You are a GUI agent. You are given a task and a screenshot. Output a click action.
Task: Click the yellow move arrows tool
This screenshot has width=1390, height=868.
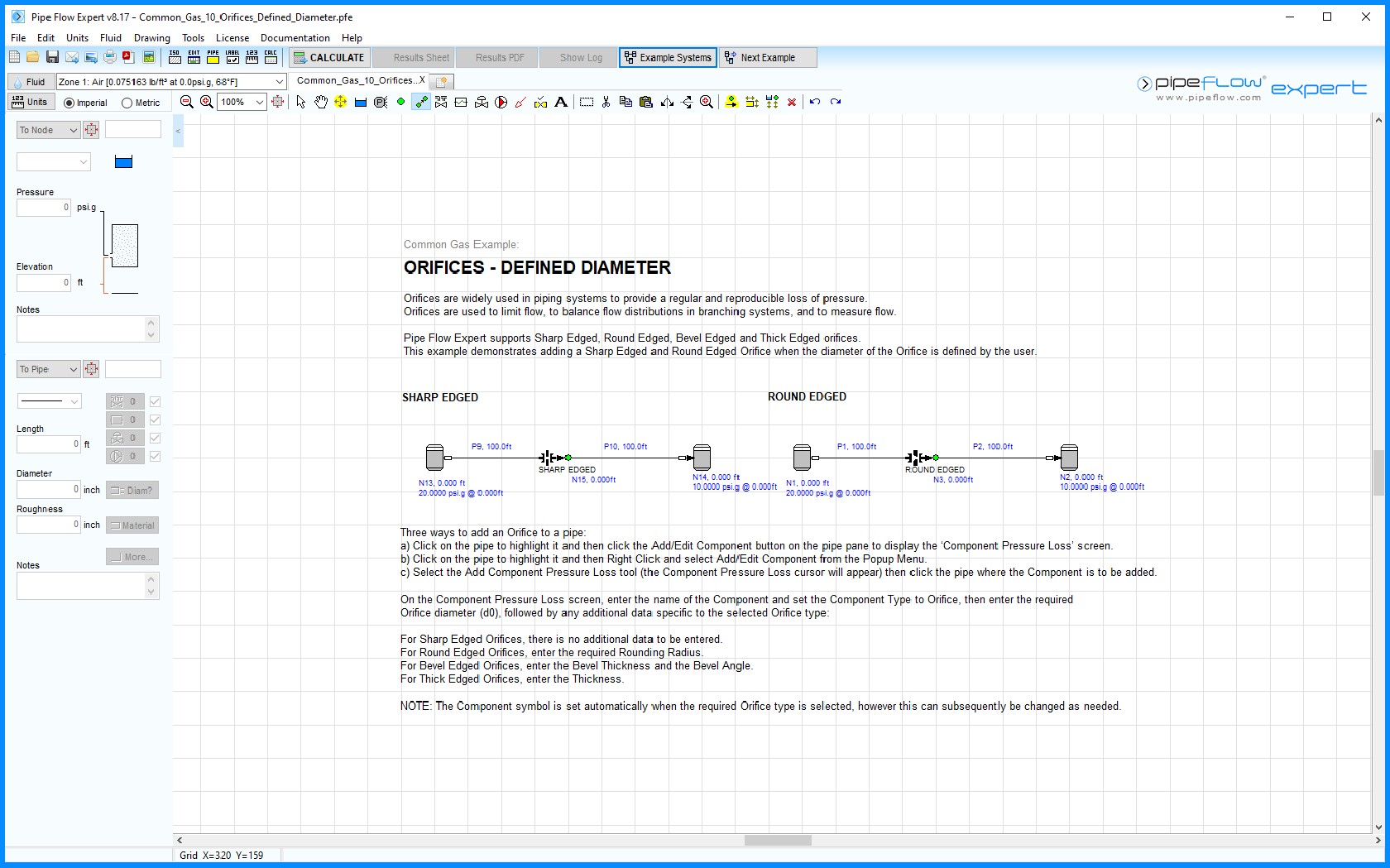[340, 102]
